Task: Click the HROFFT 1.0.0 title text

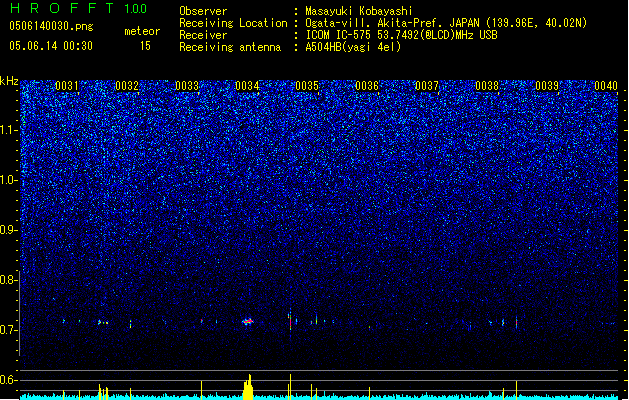Action: point(78,8)
